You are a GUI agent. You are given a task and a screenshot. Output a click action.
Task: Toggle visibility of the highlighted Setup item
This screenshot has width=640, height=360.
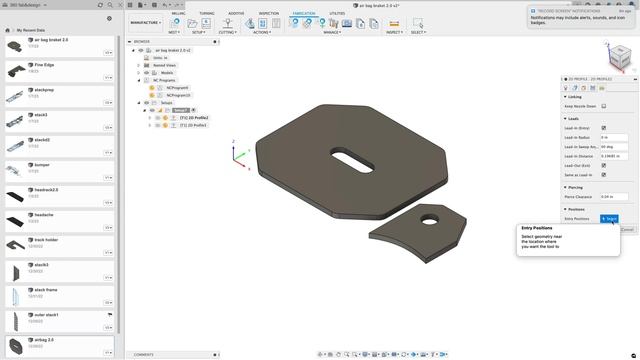(x=152, y=110)
